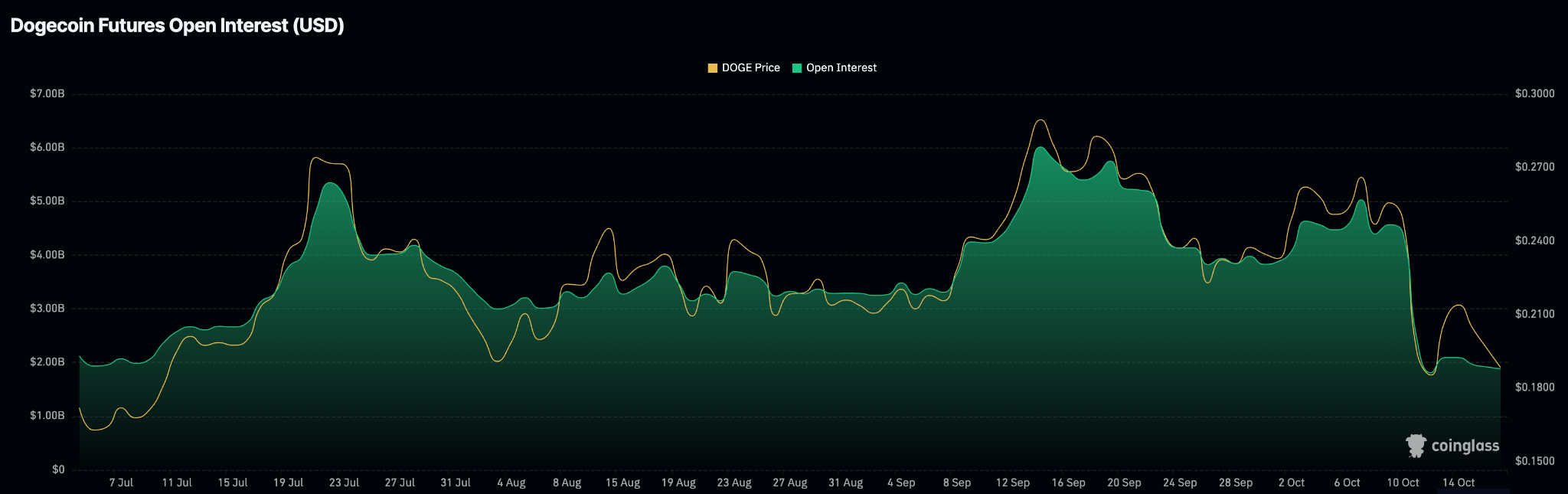Click the $0 baseline axis label
The width and height of the screenshot is (1568, 494).
58,469
